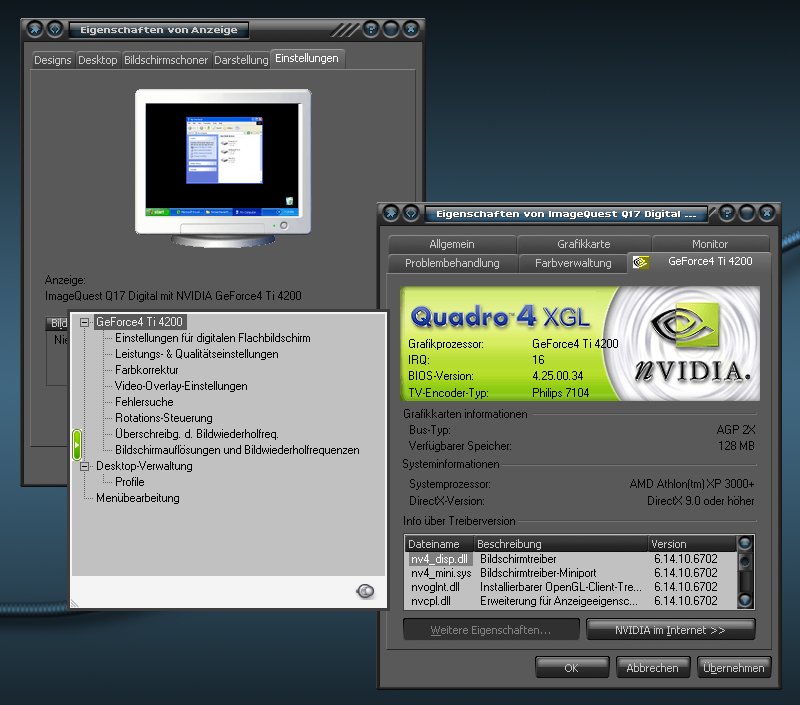Switch to the Designs tab
800x705 pixels.
click(x=53, y=60)
